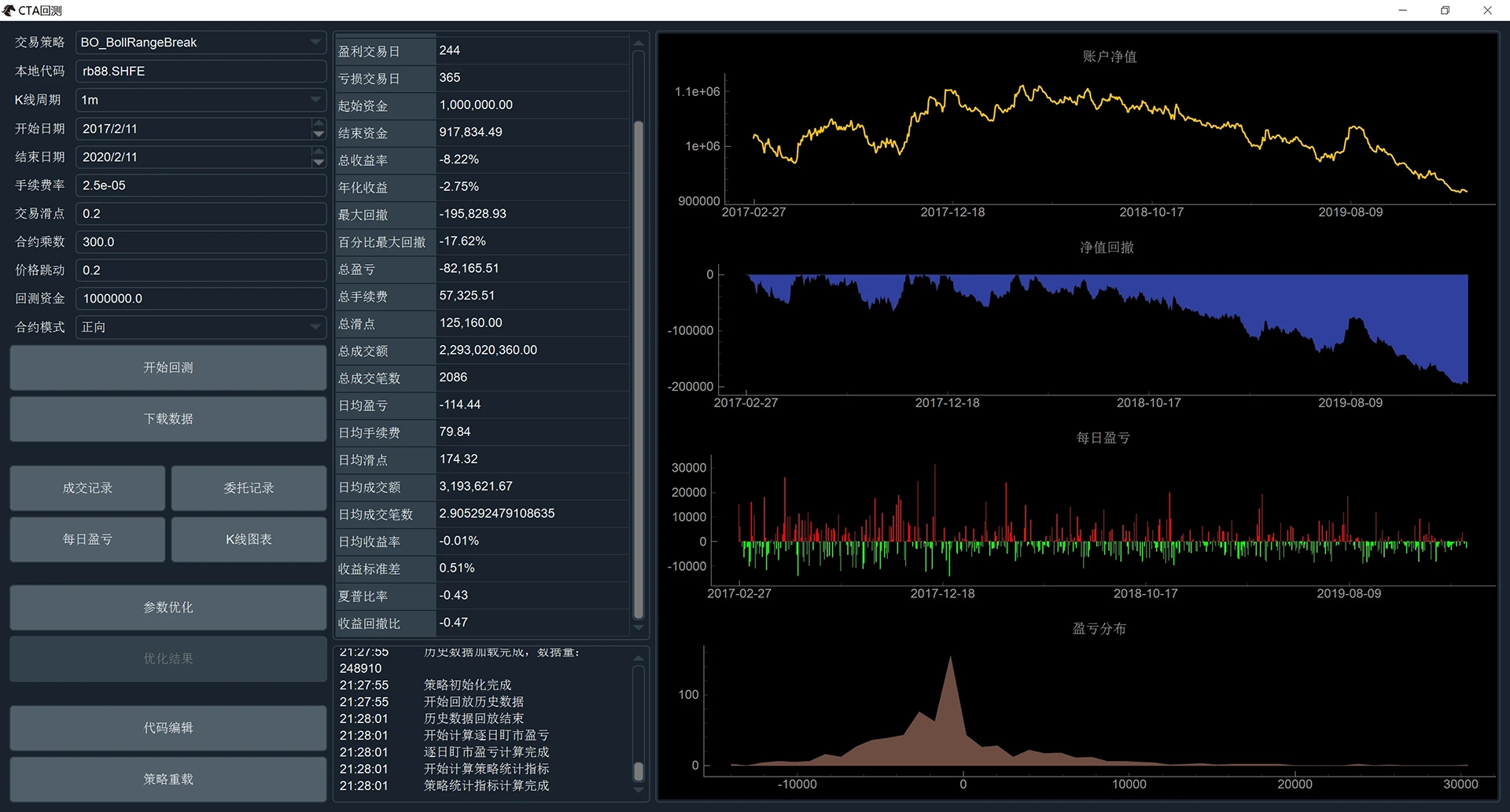The image size is (1510, 812).
Task: Decrease the 开始日期 with the down arrow
Action: click(318, 134)
